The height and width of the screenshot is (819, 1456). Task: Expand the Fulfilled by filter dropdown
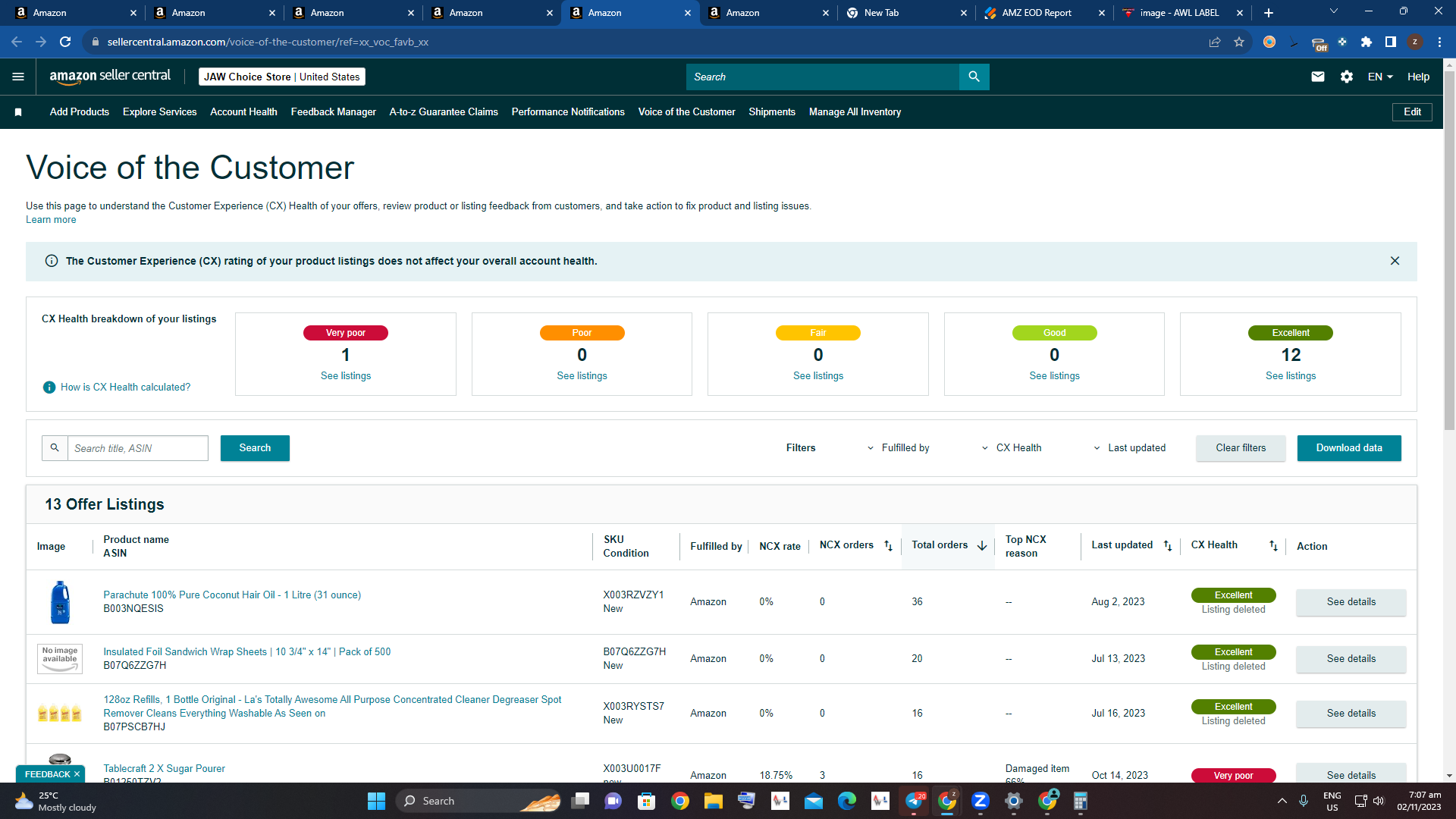click(899, 448)
